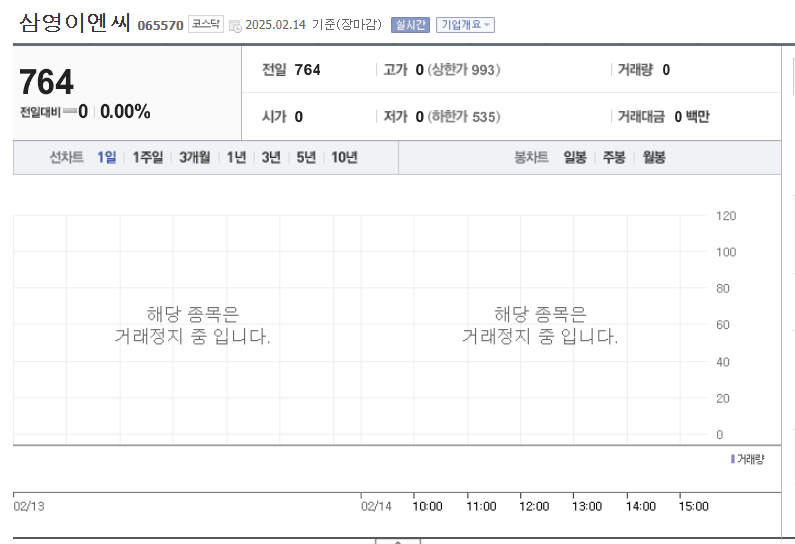Switch to the 주봉 candle chart
This screenshot has width=795, height=544.
click(614, 157)
